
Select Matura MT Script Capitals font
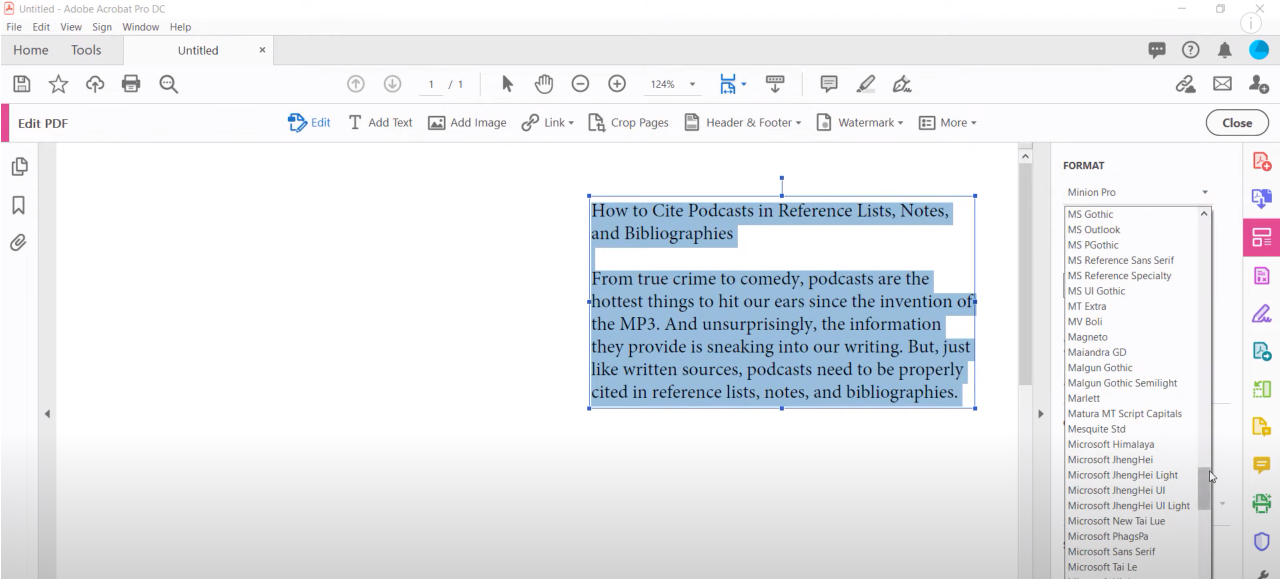pos(1125,413)
